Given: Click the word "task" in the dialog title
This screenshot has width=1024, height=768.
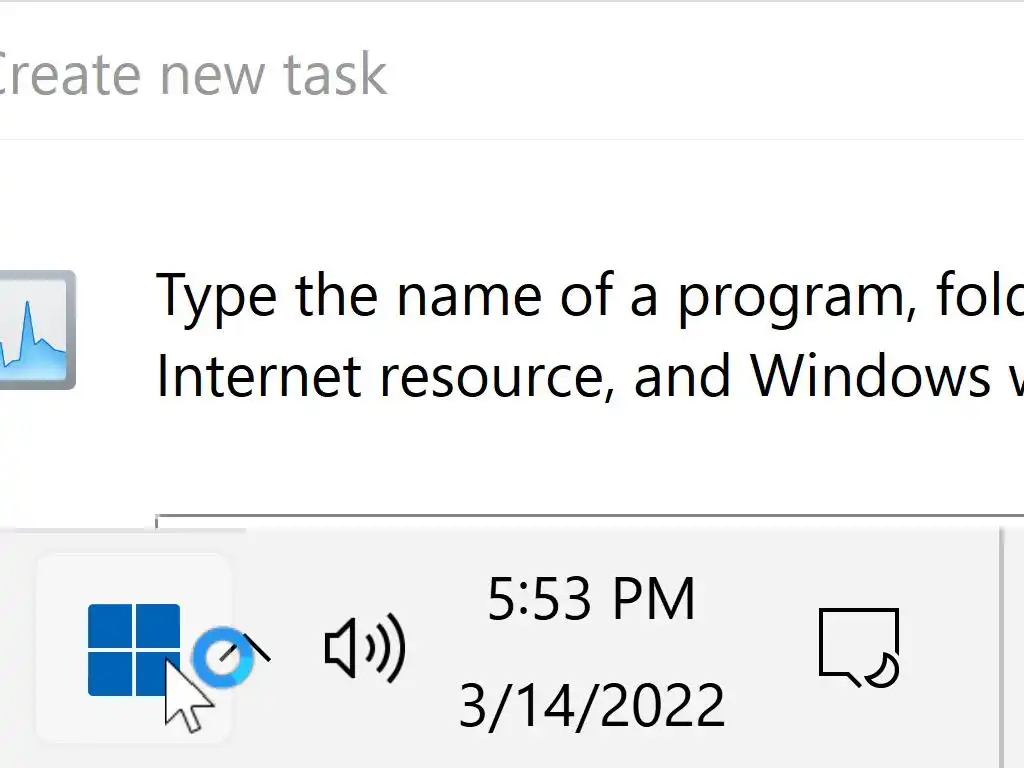Looking at the screenshot, I should (x=335, y=75).
